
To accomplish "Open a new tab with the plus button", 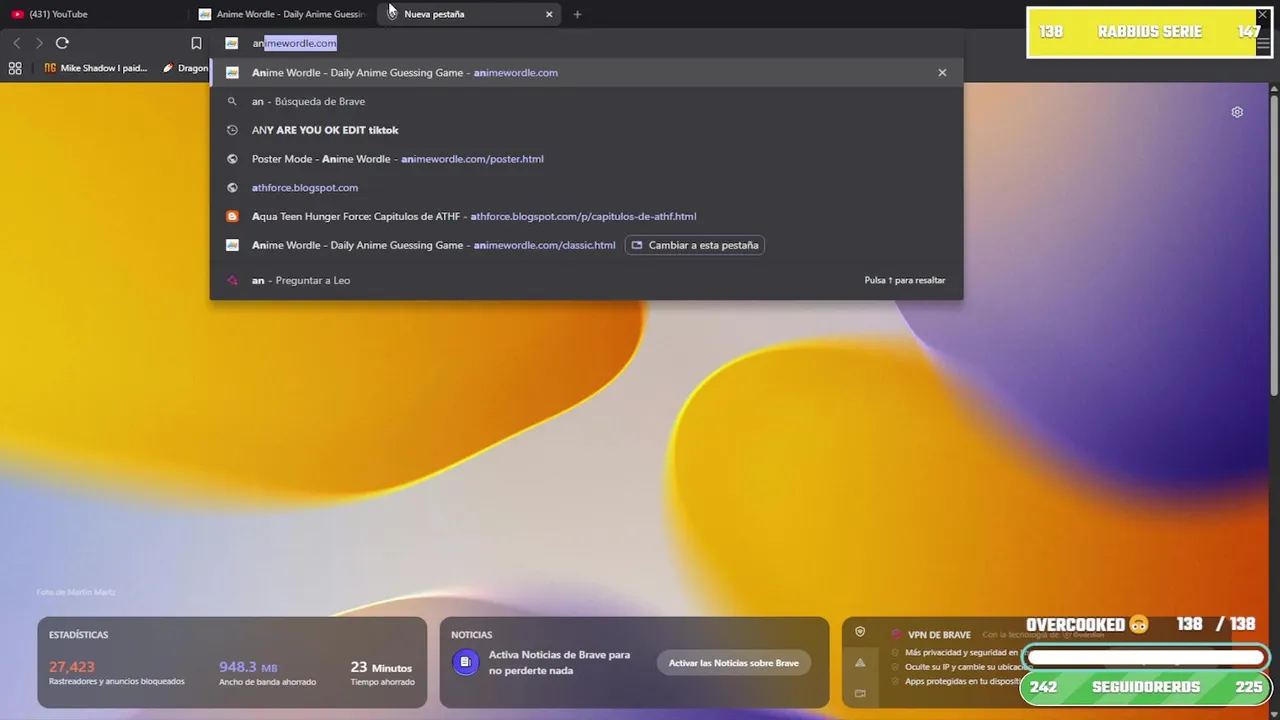I will tap(577, 14).
